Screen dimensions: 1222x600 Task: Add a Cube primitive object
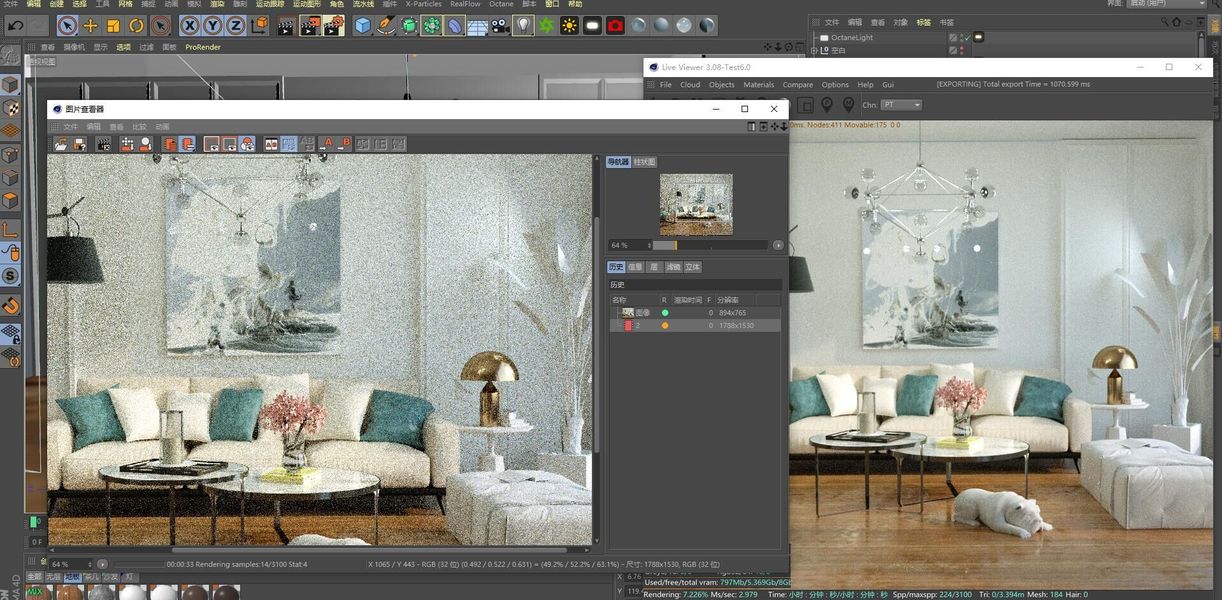click(x=362, y=25)
